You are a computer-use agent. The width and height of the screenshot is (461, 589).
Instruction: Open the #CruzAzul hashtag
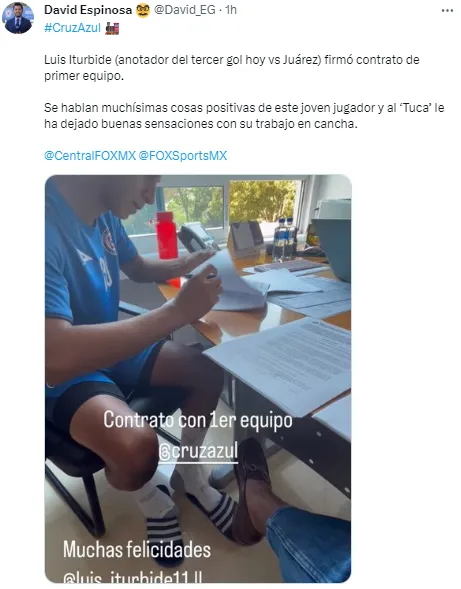[73, 28]
